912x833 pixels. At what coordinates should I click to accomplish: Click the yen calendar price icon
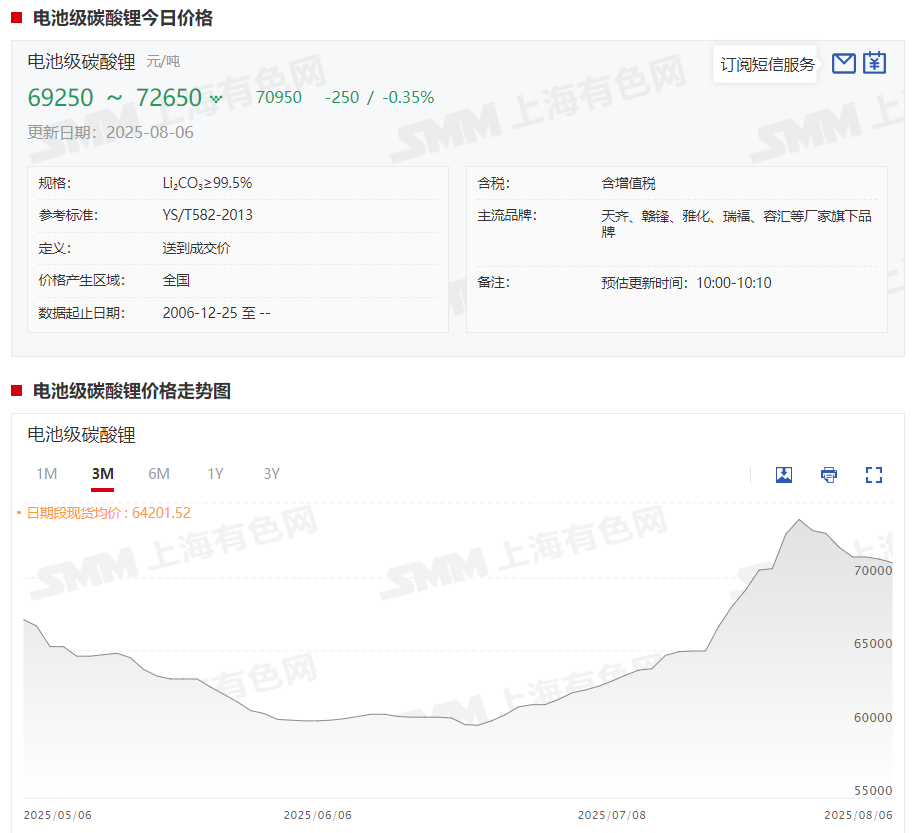pos(875,63)
